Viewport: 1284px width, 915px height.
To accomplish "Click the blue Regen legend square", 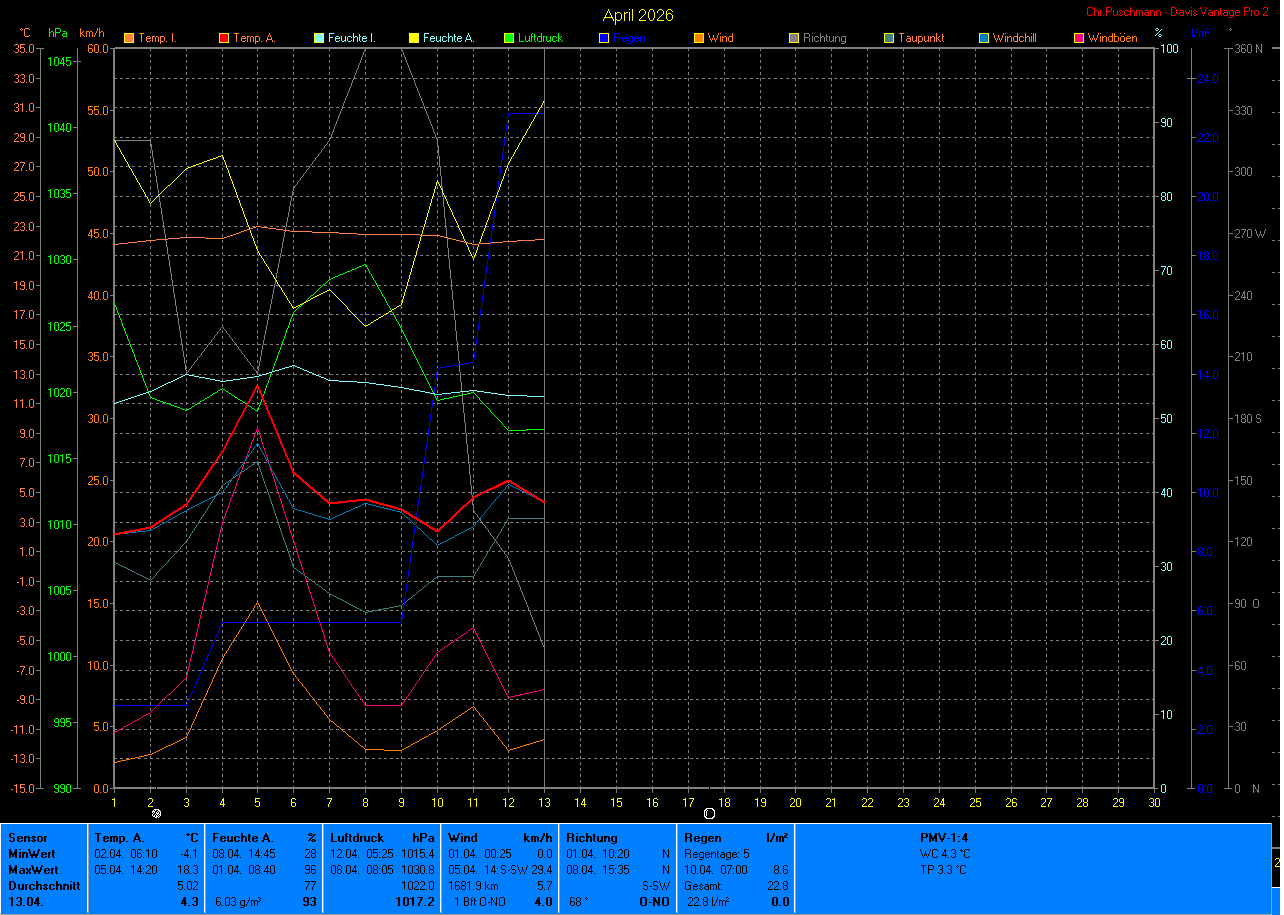I will [x=604, y=38].
